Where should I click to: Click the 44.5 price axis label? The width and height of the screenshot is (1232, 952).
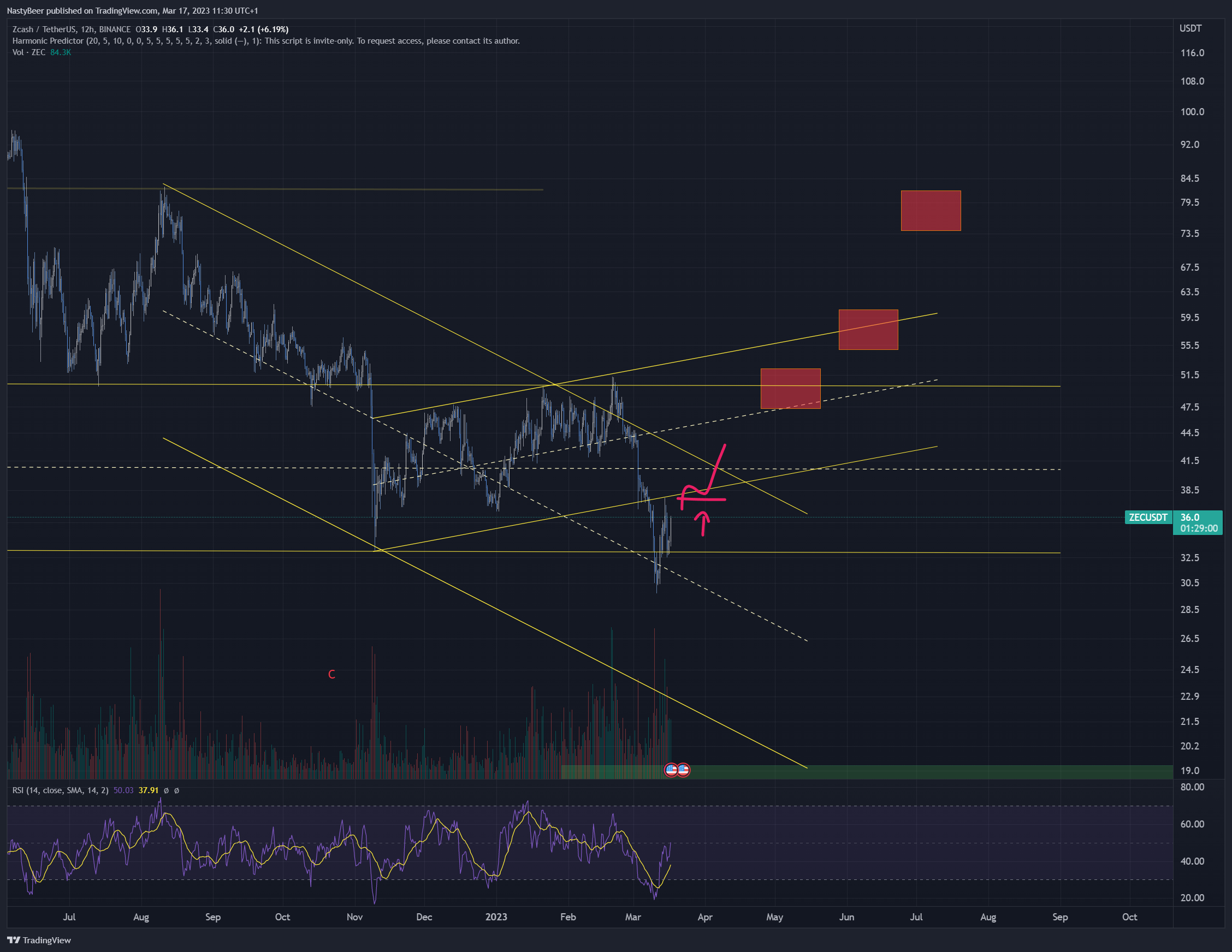1190,432
